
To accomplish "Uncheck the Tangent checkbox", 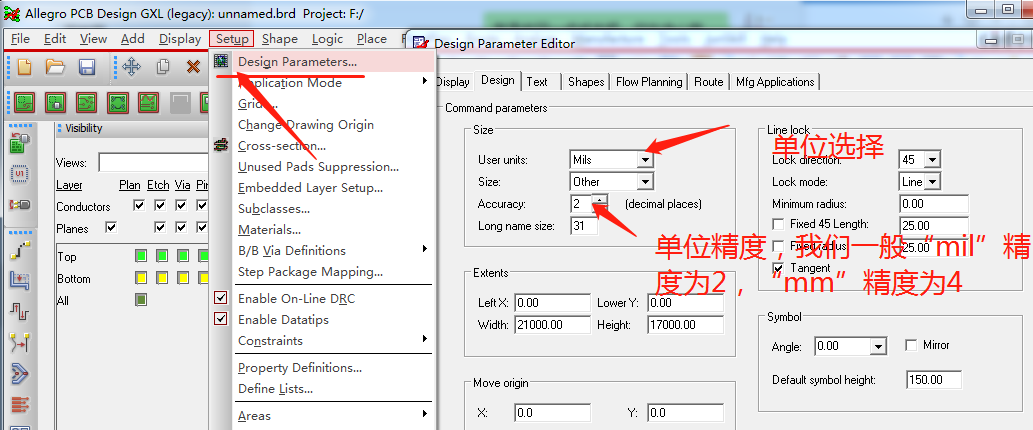I will click(x=778, y=268).
